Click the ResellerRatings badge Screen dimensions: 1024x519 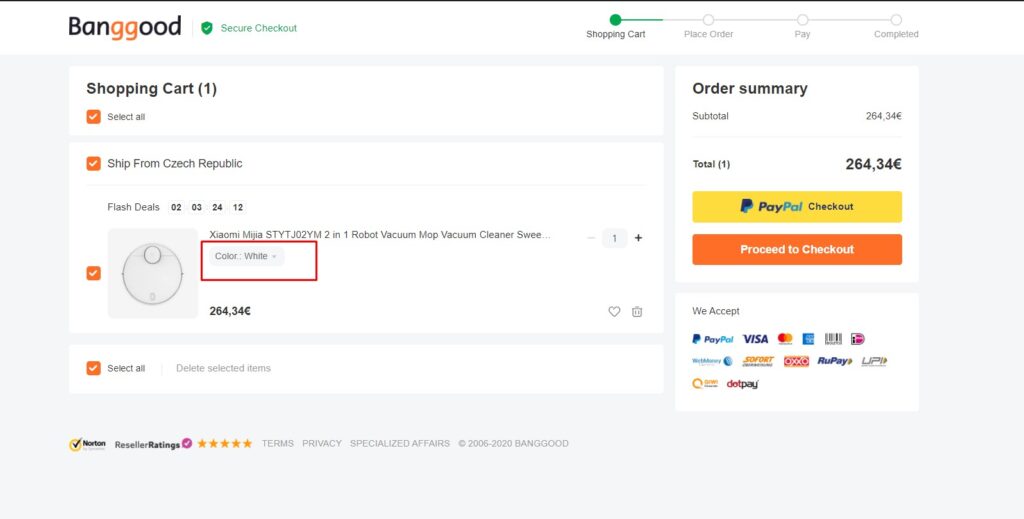(x=153, y=444)
